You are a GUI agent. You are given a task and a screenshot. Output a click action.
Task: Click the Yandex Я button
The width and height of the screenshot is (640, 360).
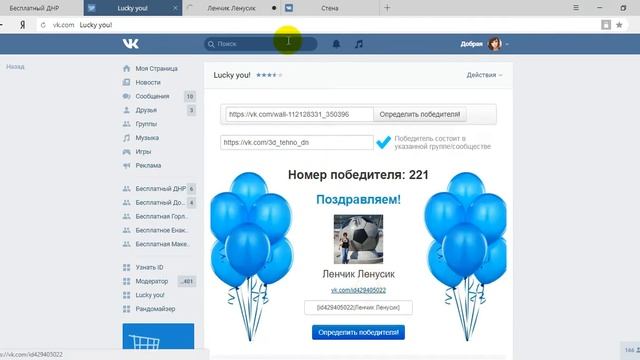coord(22,25)
